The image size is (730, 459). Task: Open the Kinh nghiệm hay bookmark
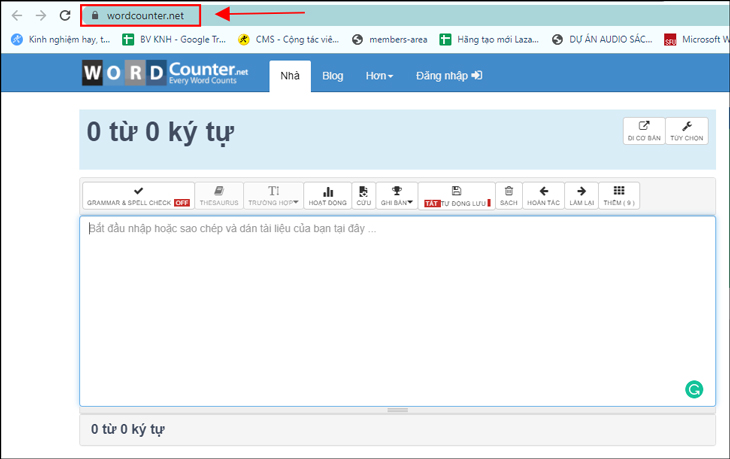61,40
